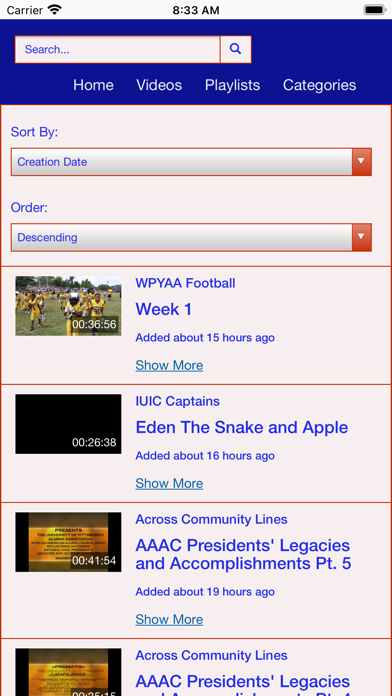Click Show More under AAAC Pt. 5
The width and height of the screenshot is (392, 696).
click(169, 619)
